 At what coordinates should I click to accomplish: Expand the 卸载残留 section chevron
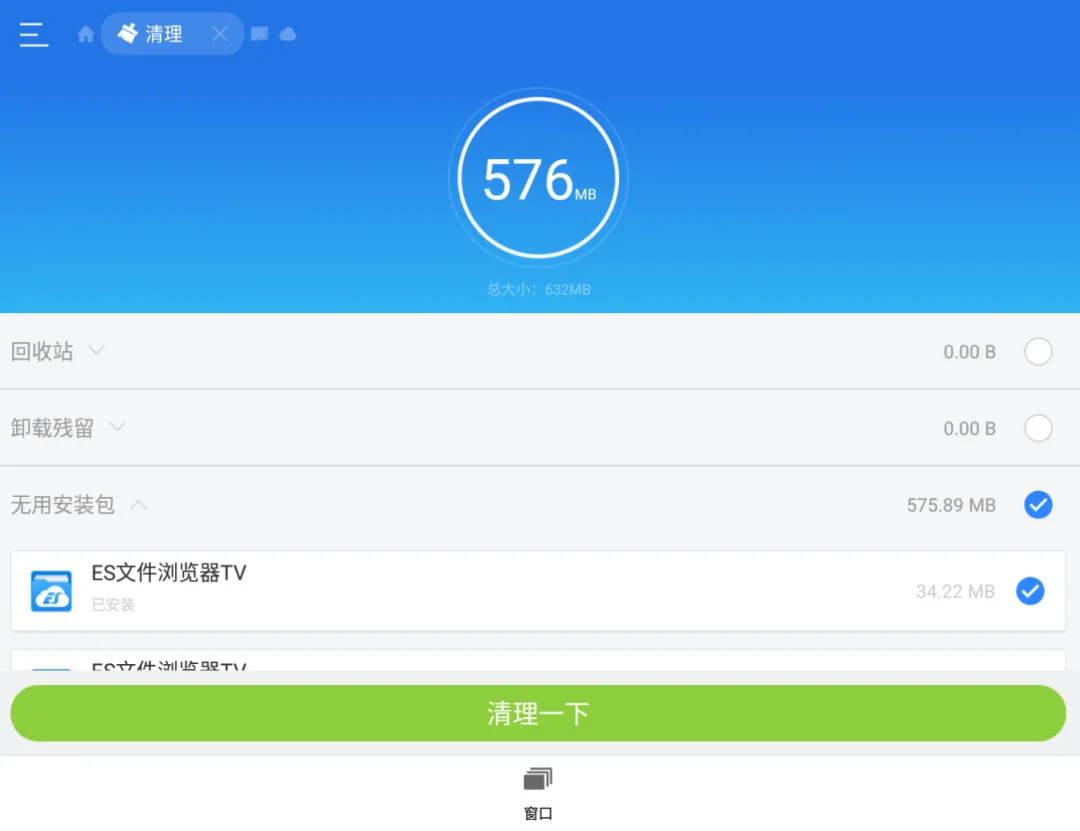click(x=118, y=427)
